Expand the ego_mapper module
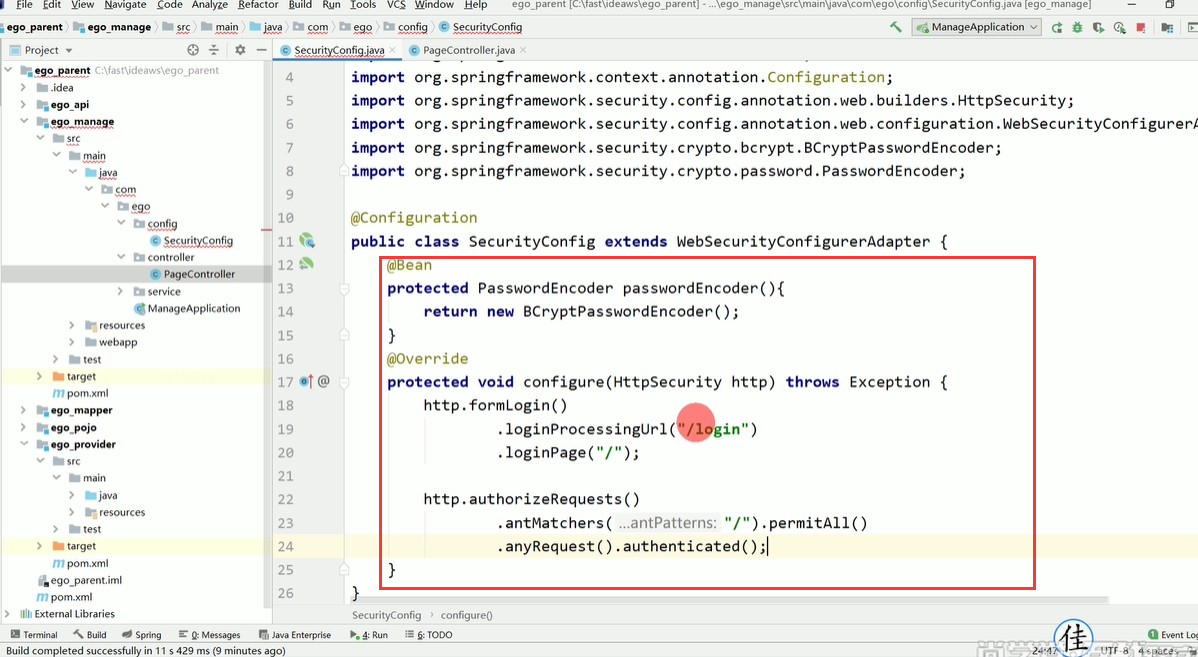Image resolution: width=1198 pixels, height=657 pixels. pyautogui.click(x=24, y=410)
